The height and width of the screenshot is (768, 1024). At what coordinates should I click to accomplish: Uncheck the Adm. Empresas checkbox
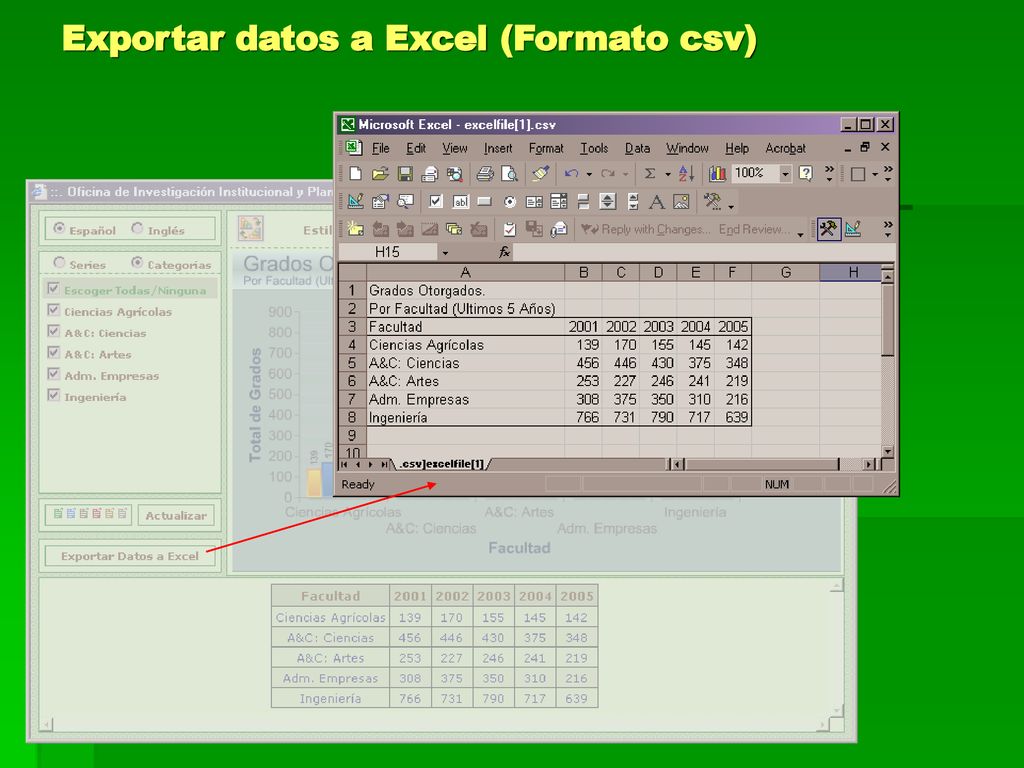(x=54, y=374)
